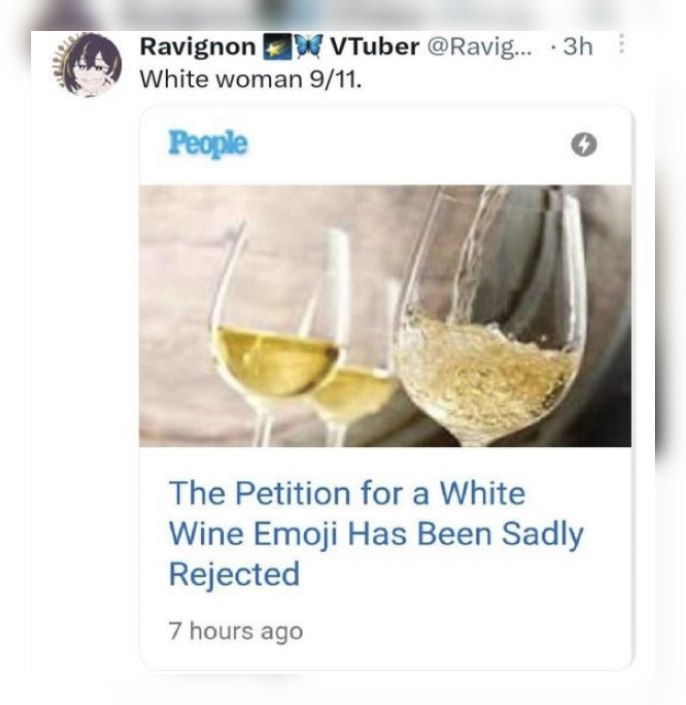
Task: Click the People magazine logo
Action: click(x=207, y=144)
